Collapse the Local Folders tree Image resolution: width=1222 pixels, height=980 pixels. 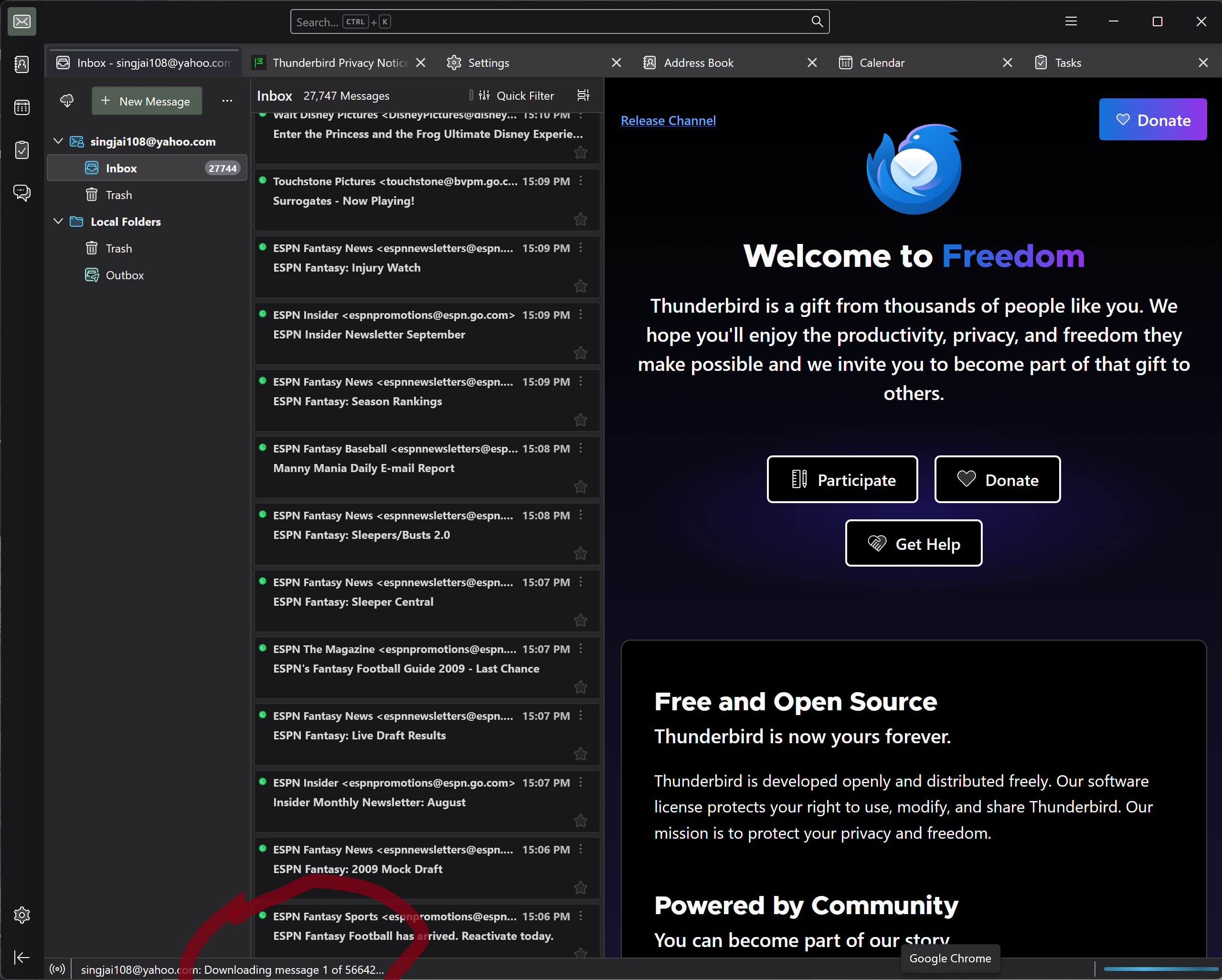pyautogui.click(x=58, y=221)
